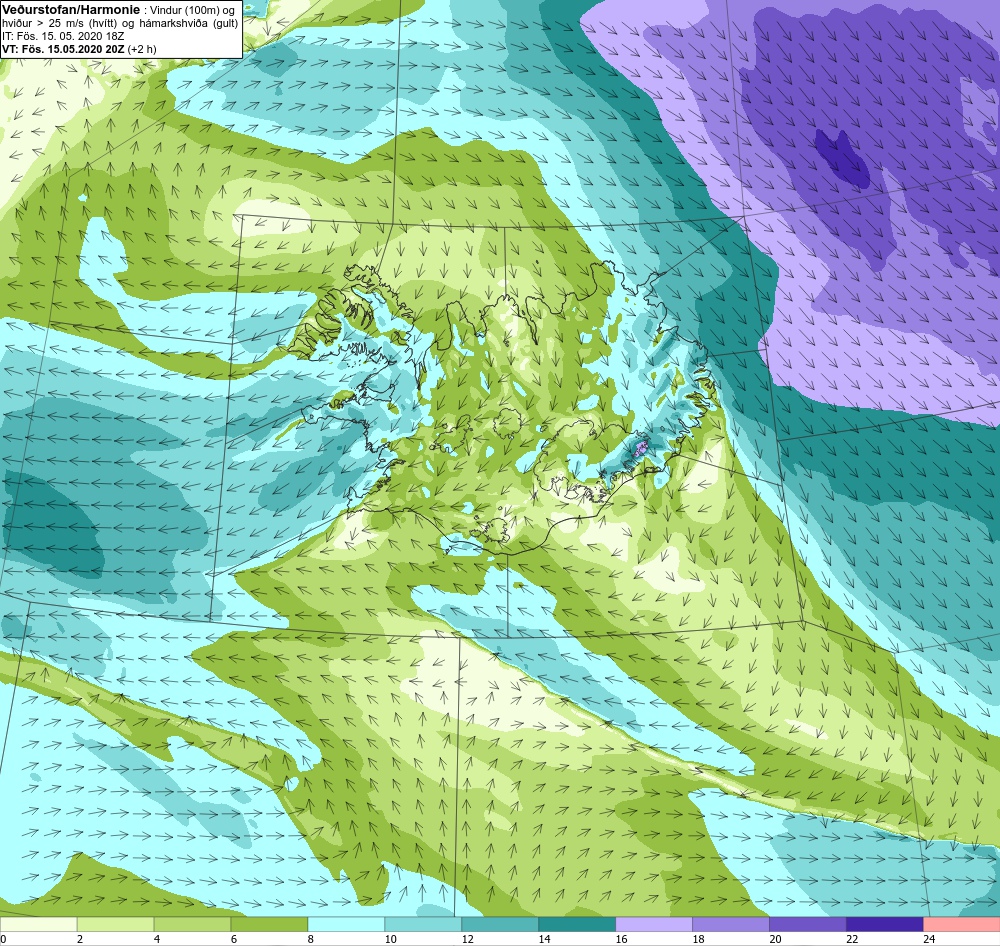
Task: Click the legend scale label '14'
Action: pyautogui.click(x=544, y=939)
